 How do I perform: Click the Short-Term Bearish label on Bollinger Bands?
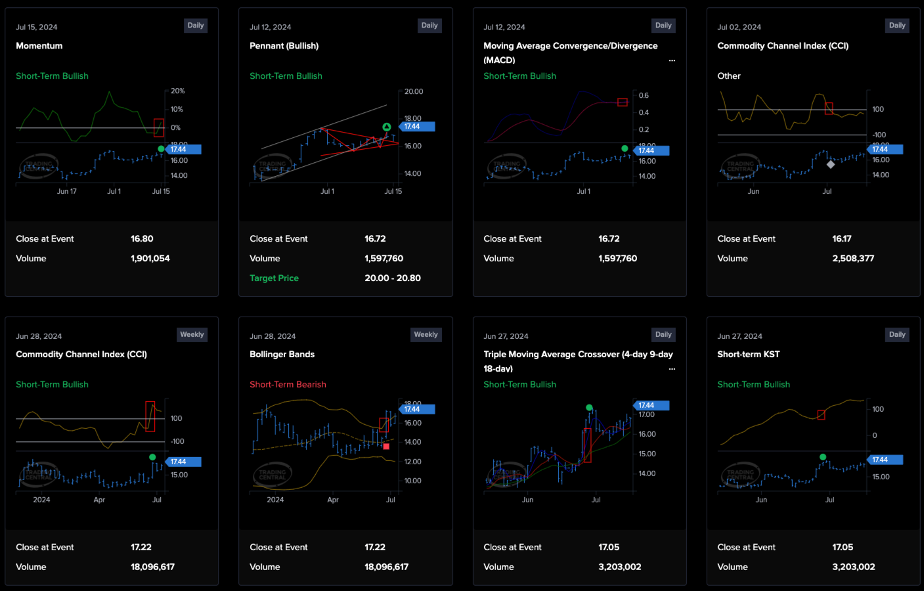288,384
